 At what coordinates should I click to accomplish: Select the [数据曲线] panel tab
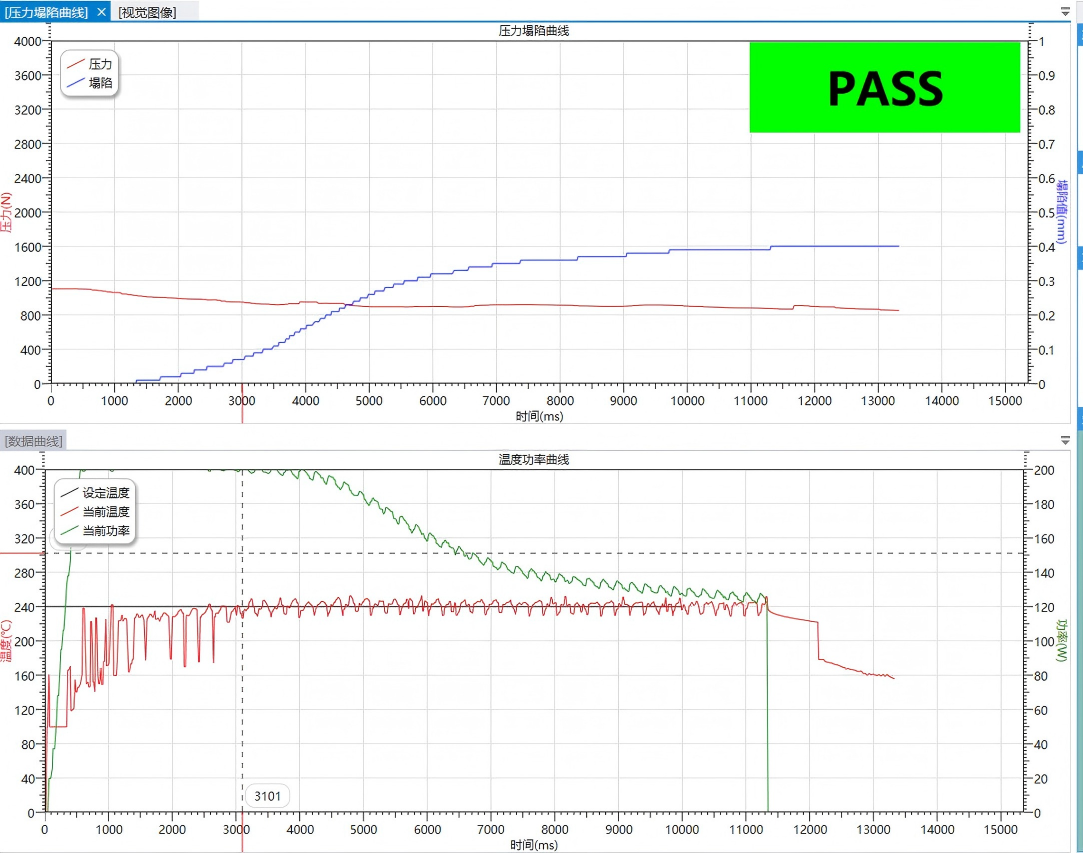click(x=33, y=441)
